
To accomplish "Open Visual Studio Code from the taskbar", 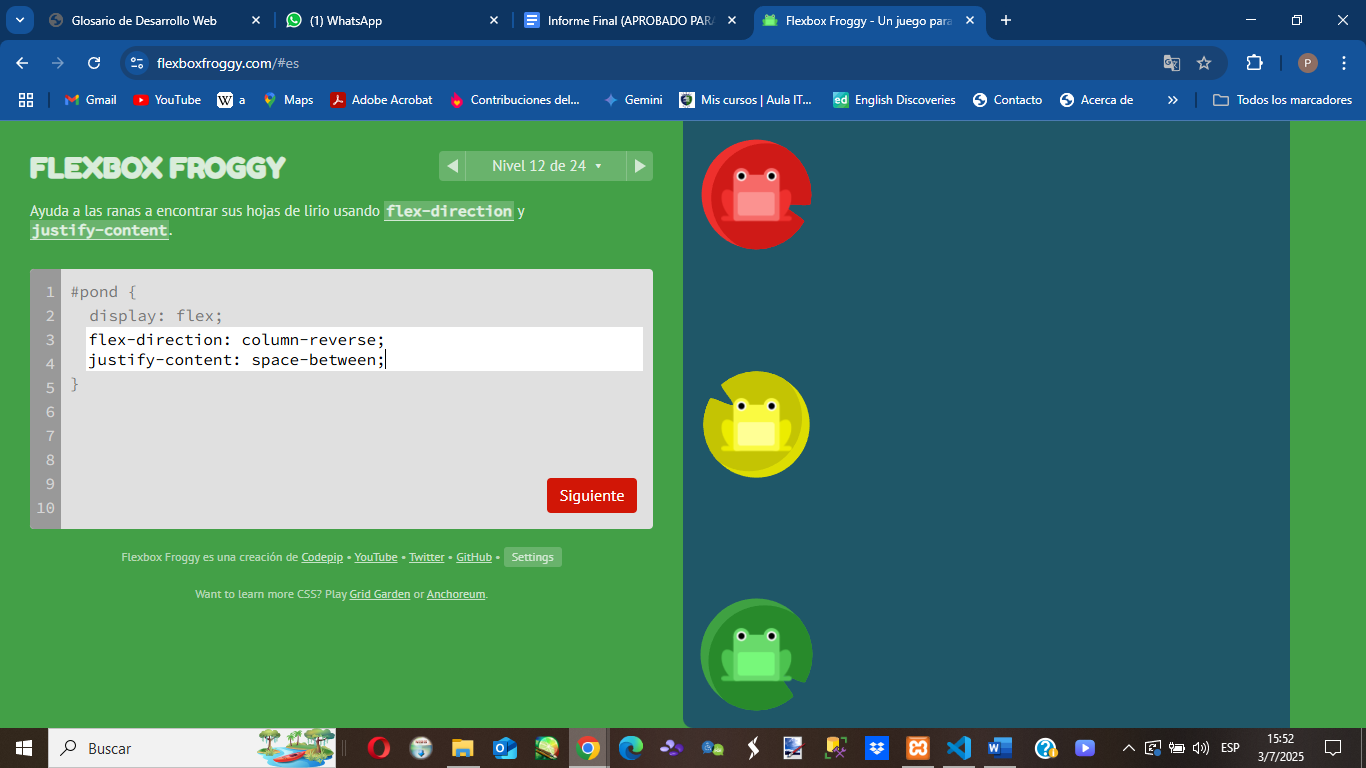I will click(958, 748).
